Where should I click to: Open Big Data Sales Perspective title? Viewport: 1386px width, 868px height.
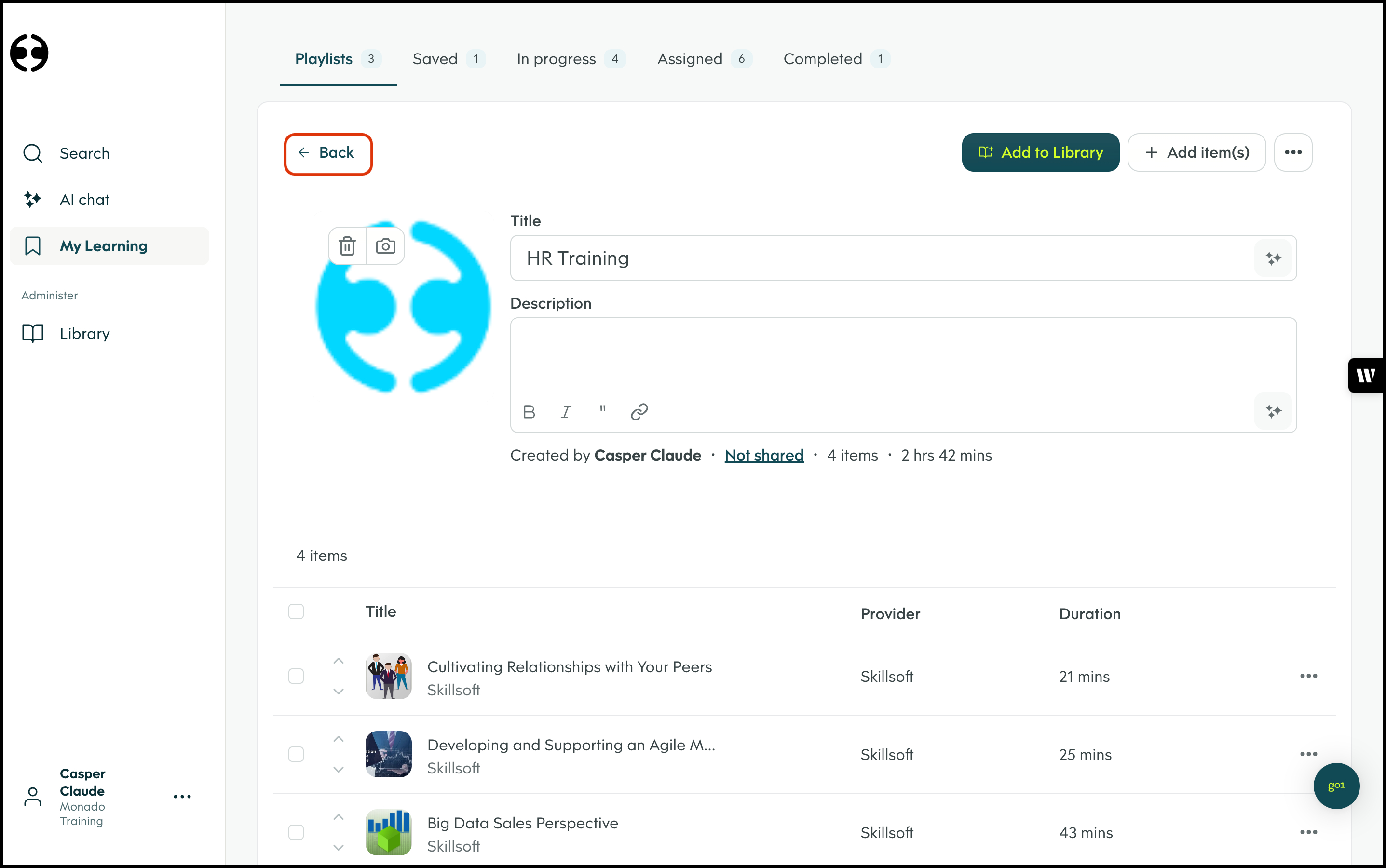point(522,823)
